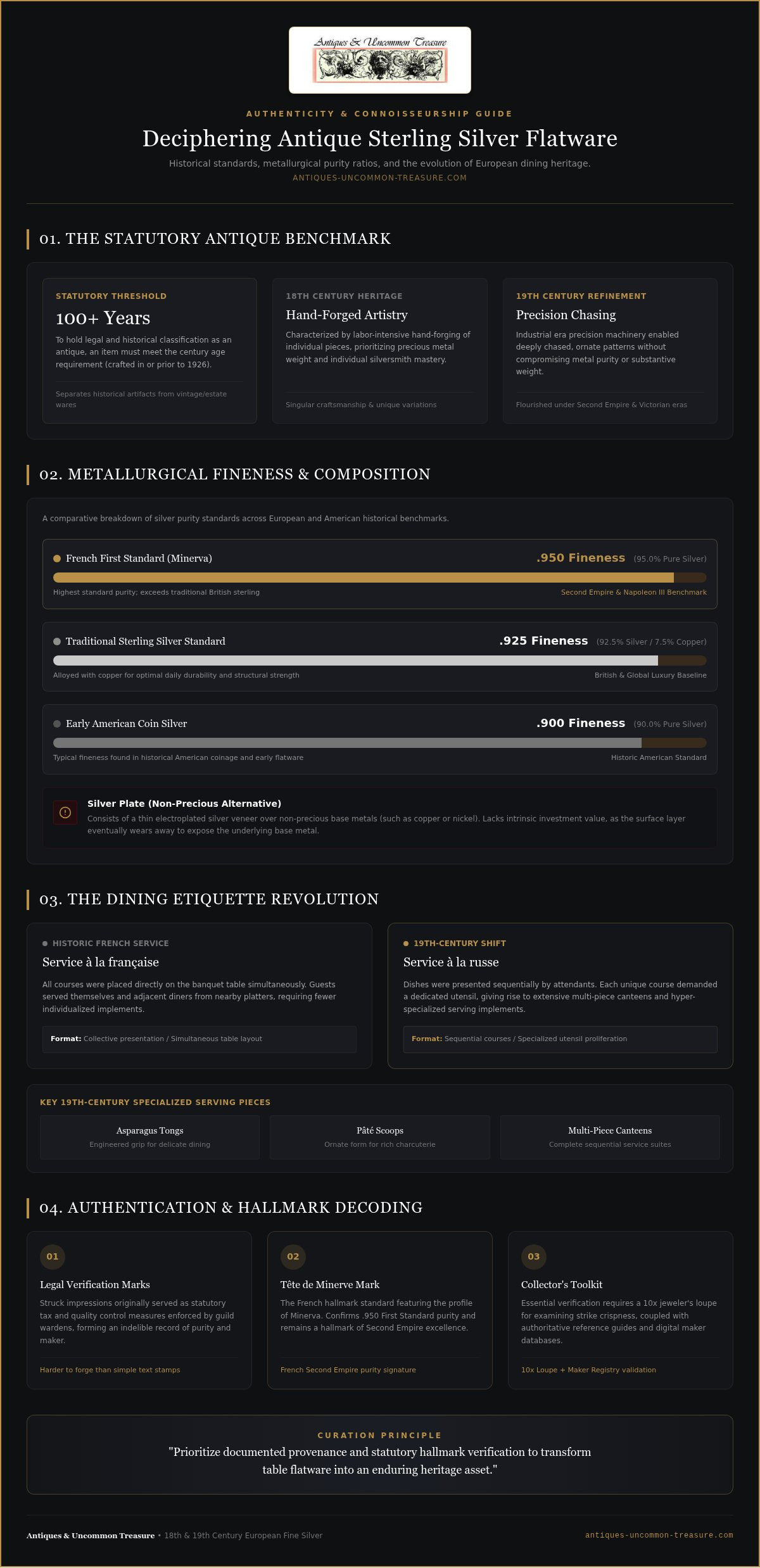Select the step 01 badge for Legal Verification Marks
Screen dimensions: 760x1568
point(53,1256)
